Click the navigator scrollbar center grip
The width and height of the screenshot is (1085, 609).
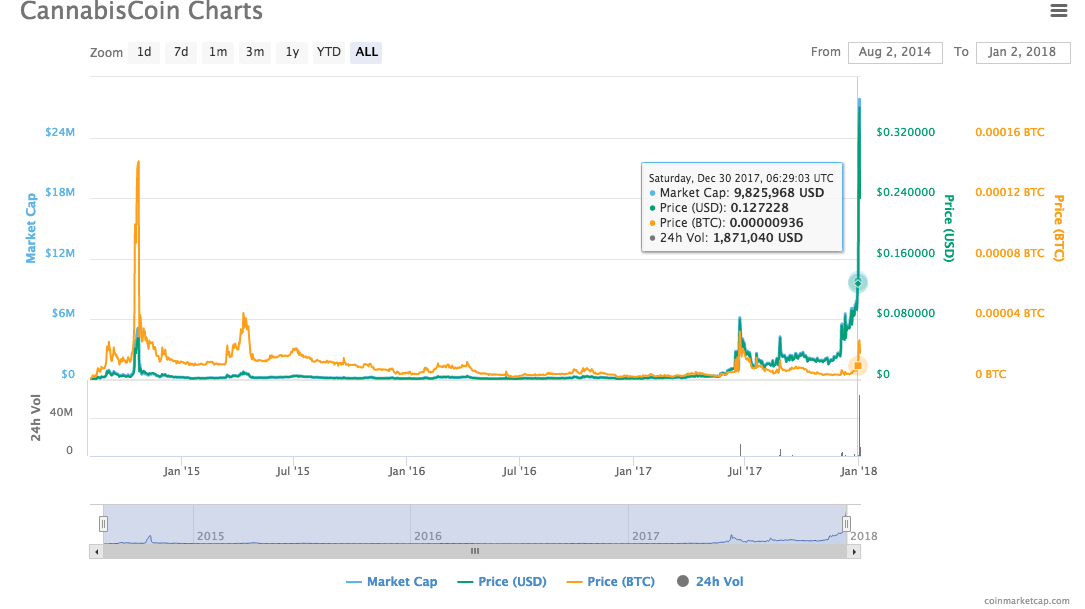tap(475, 552)
